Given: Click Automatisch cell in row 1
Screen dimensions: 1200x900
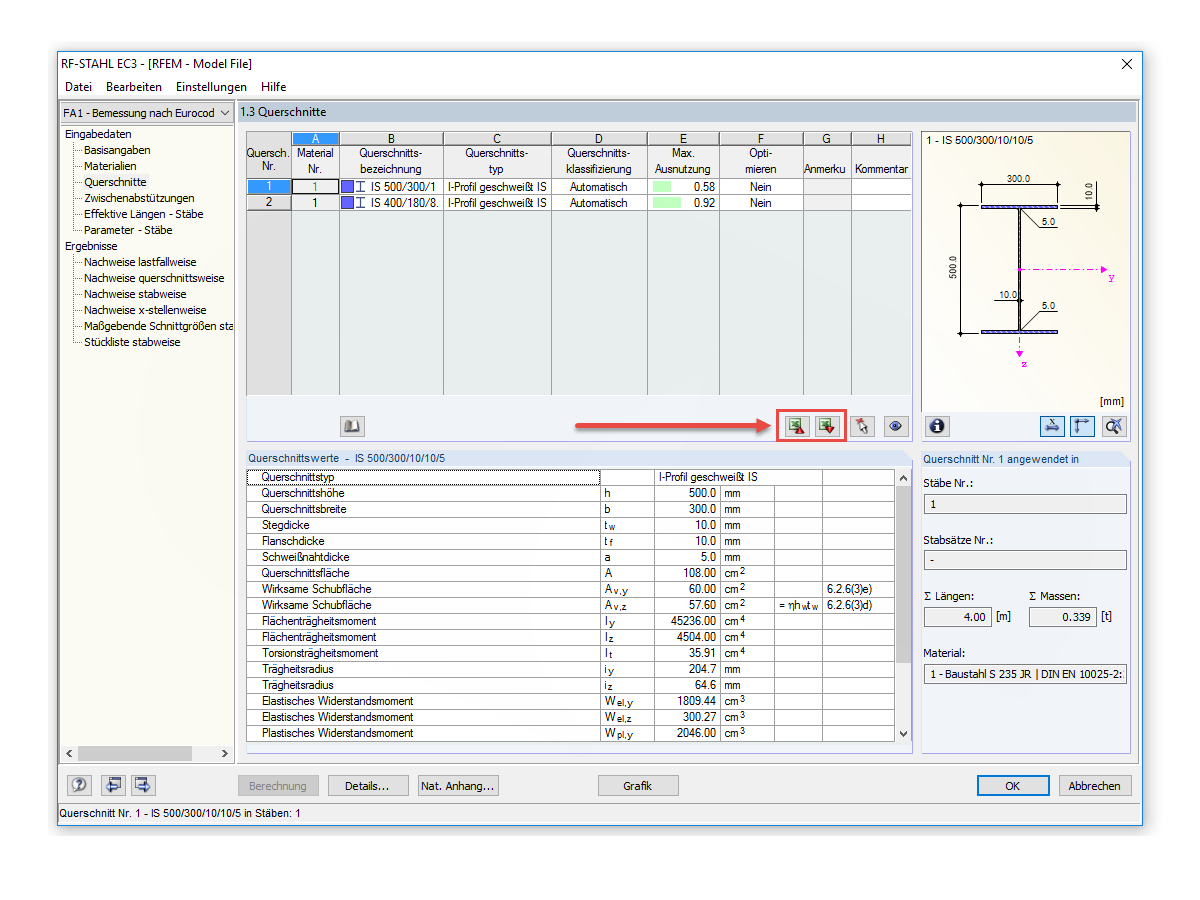Looking at the screenshot, I should 599,187.
